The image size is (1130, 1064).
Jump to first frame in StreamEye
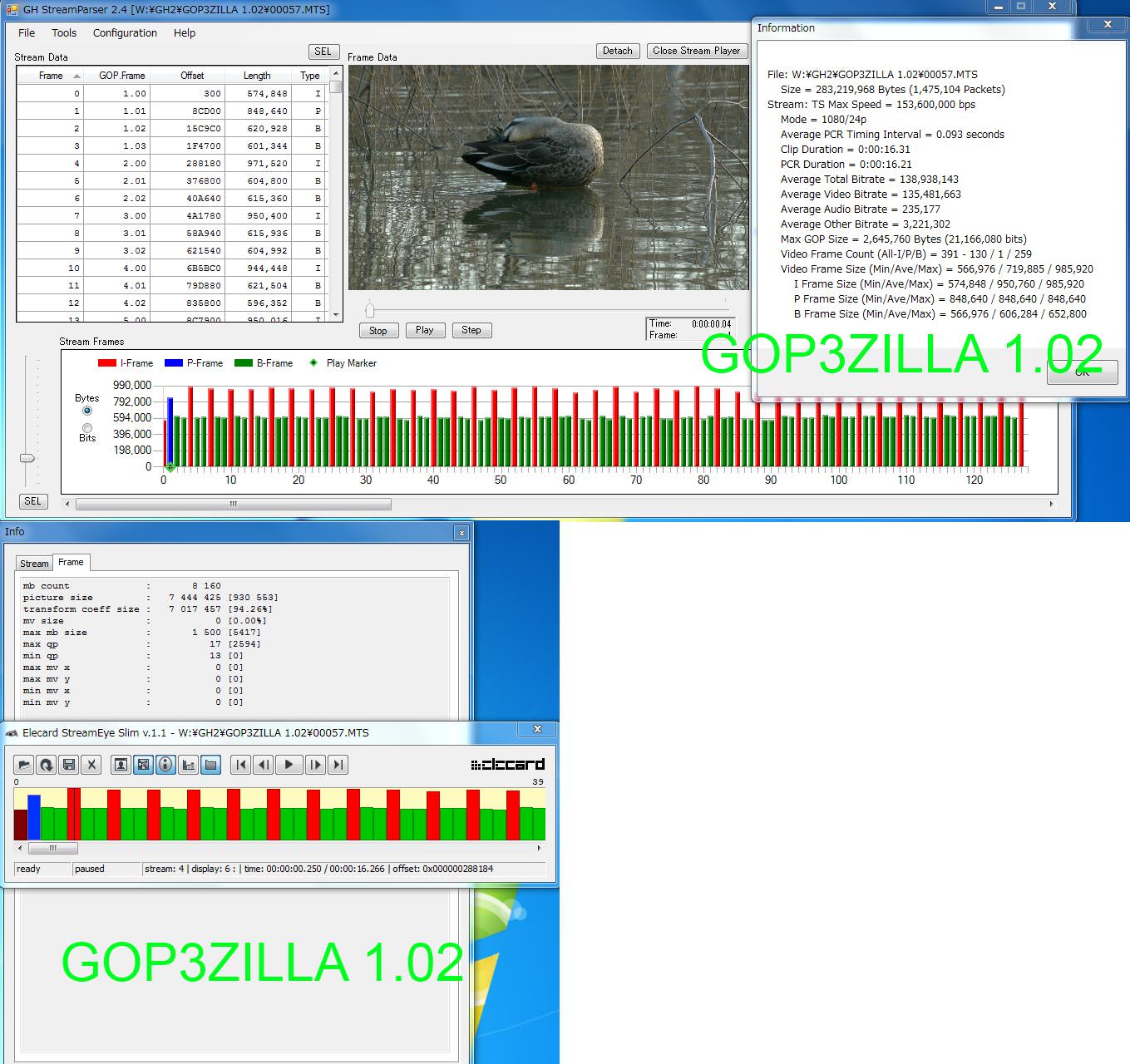241,765
